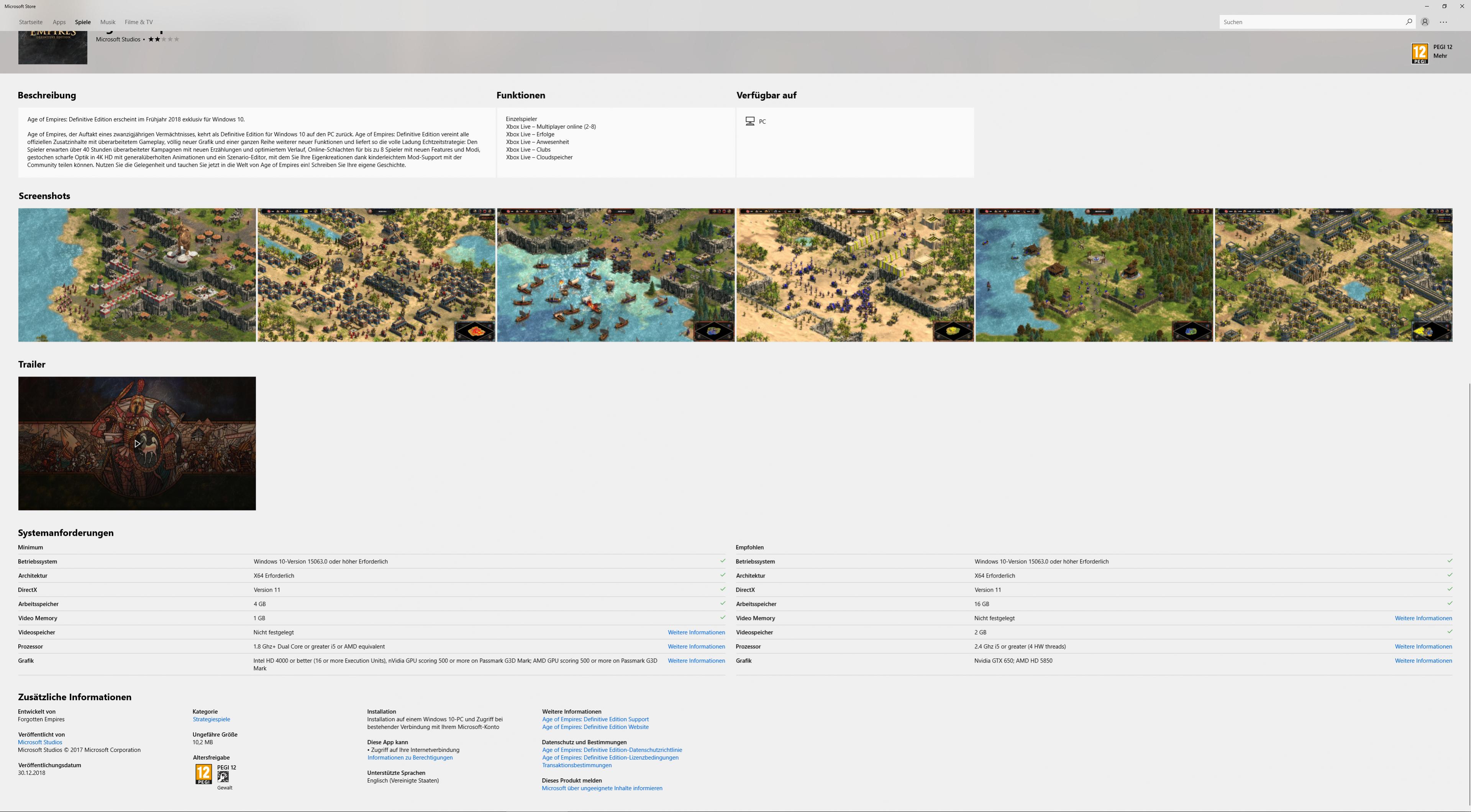Screen dimensions: 1471x812
Task: Click the PEGI 12 icon under Altersfreigabe
Action: (x=203, y=774)
